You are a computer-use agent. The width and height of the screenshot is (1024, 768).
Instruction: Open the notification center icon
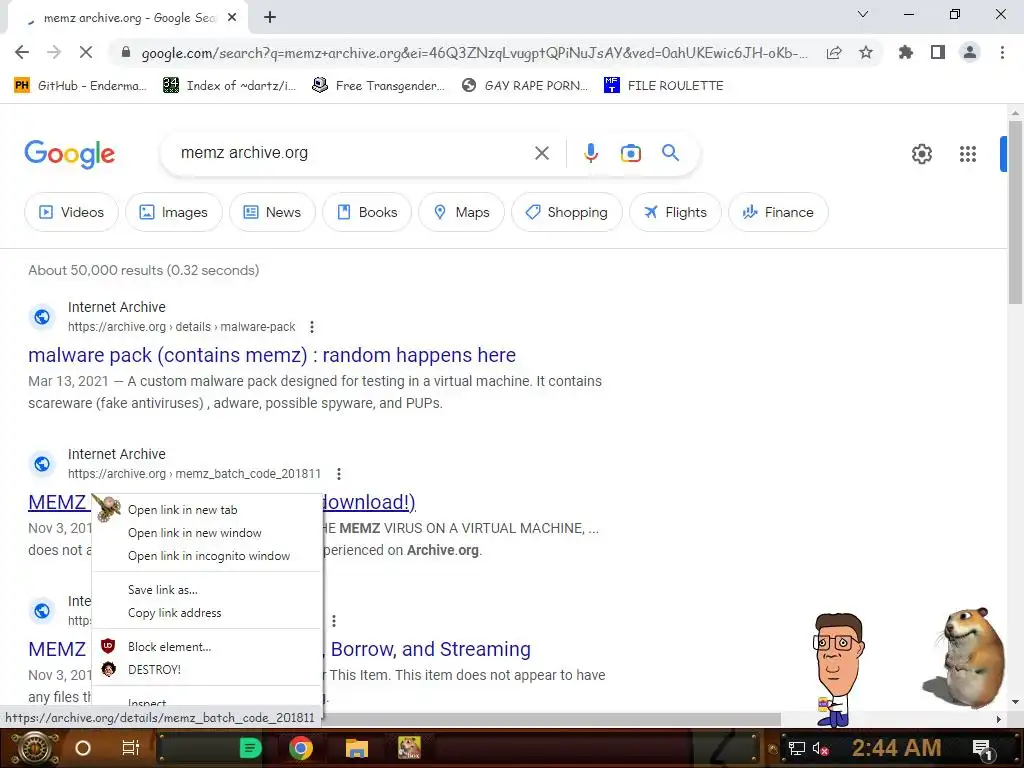[x=982, y=748]
